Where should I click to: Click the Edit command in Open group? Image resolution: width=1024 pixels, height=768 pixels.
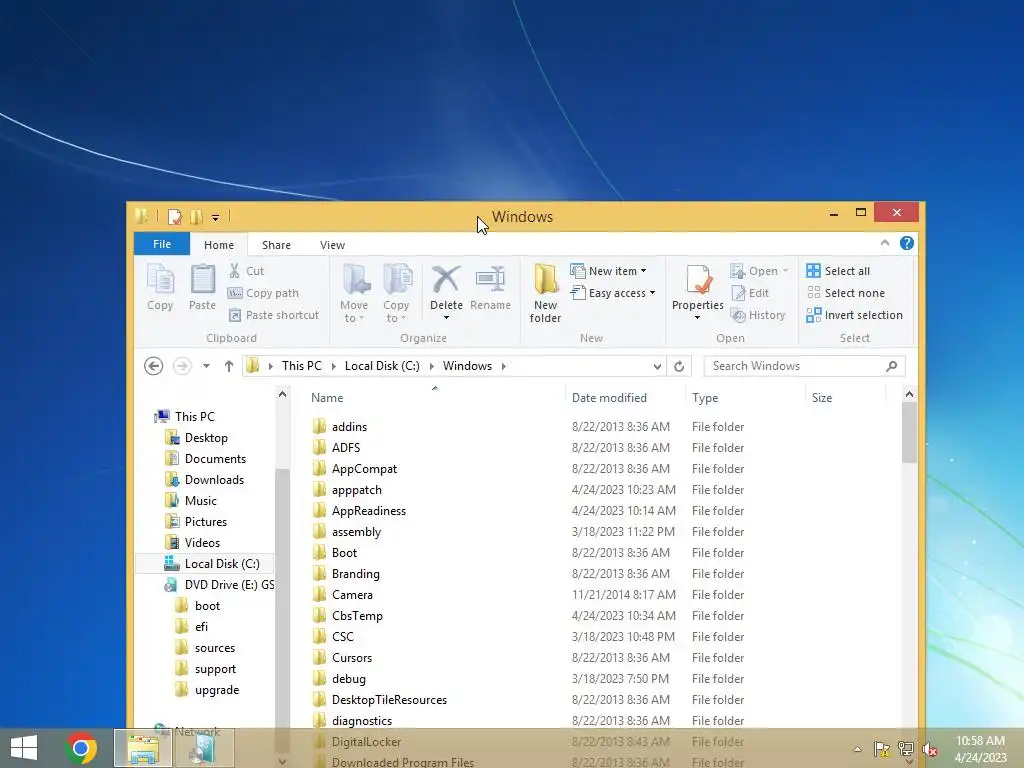(750, 293)
